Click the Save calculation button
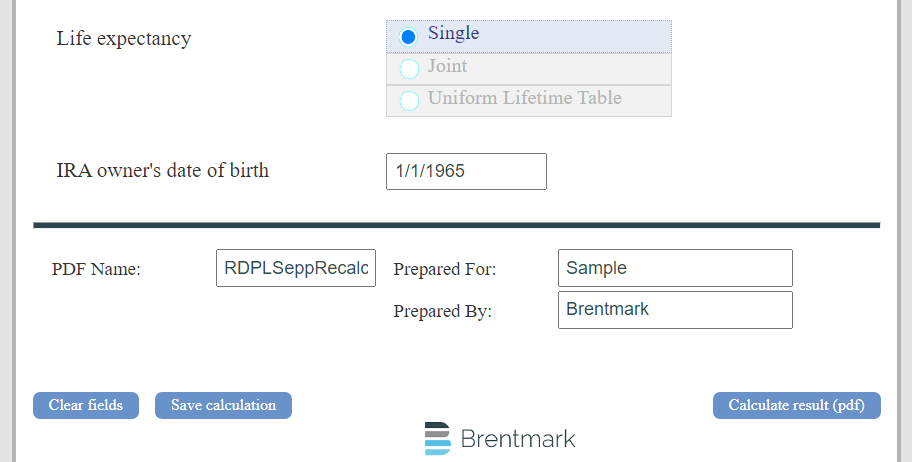The image size is (912, 462). point(223,405)
